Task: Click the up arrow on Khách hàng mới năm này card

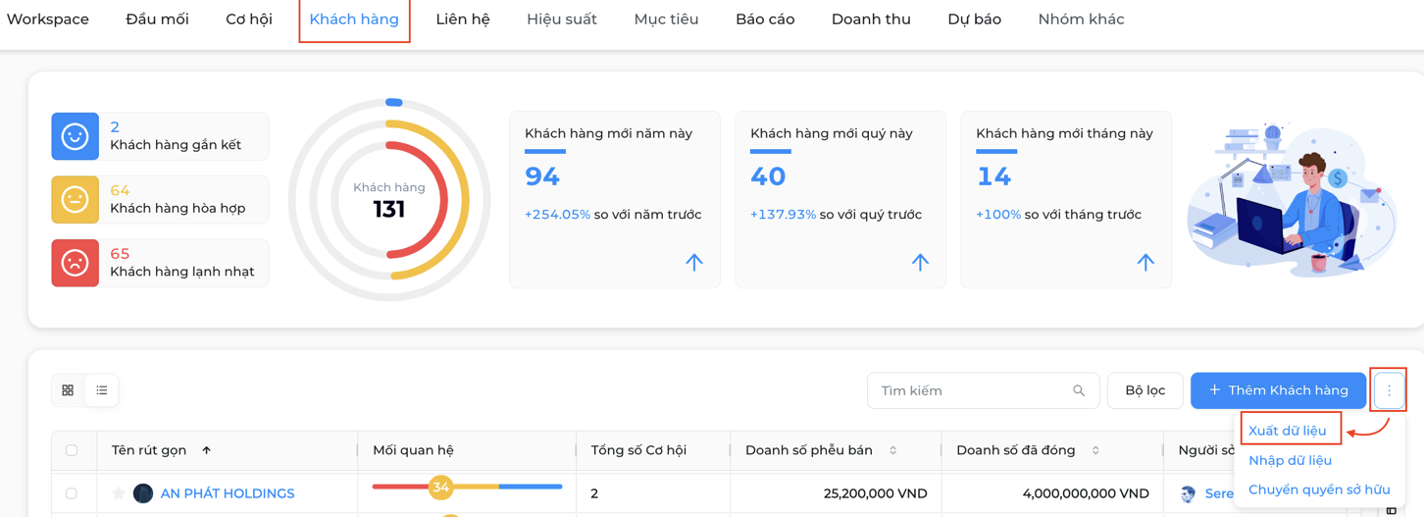Action: [x=694, y=262]
